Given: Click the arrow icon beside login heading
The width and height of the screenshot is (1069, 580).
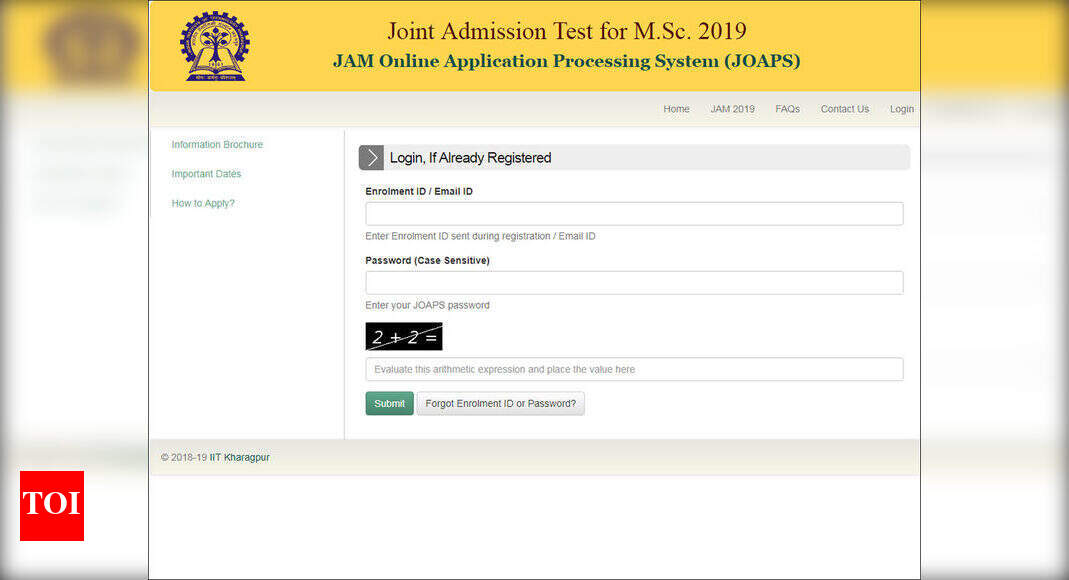Looking at the screenshot, I should 371,157.
